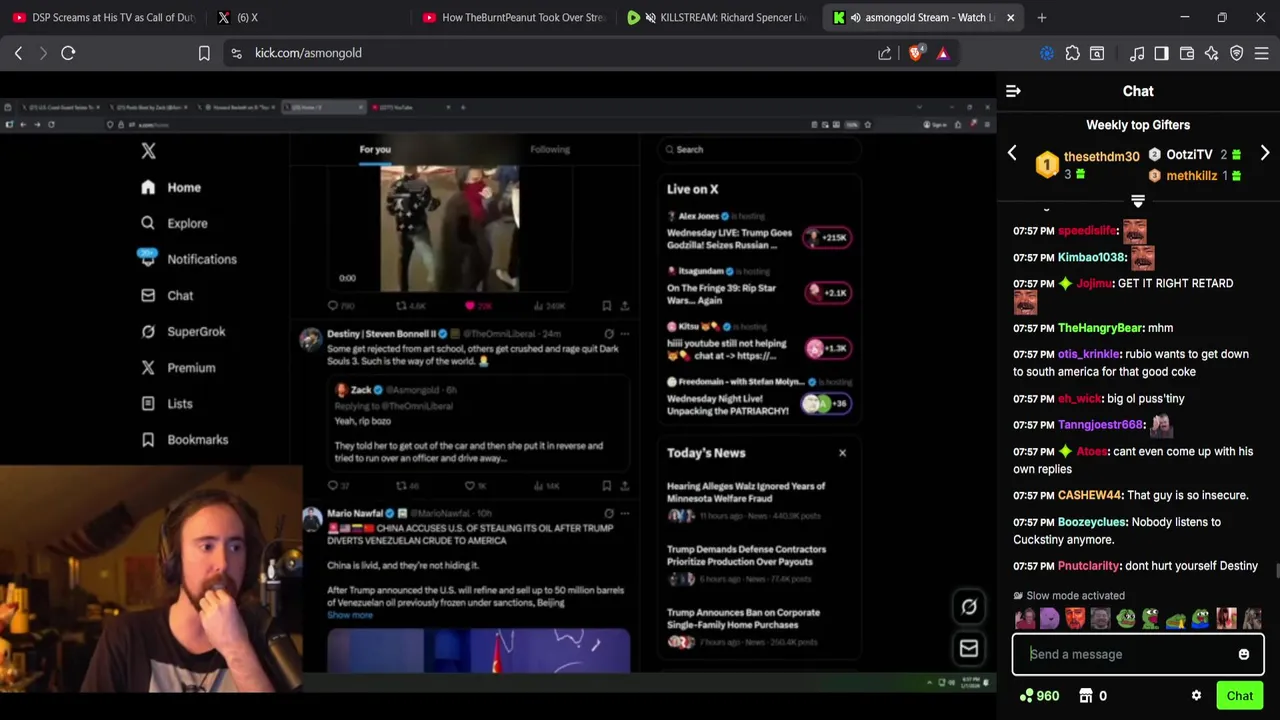The image size is (1280, 720).
Task: Go back to previous page
Action: click(x=18, y=53)
